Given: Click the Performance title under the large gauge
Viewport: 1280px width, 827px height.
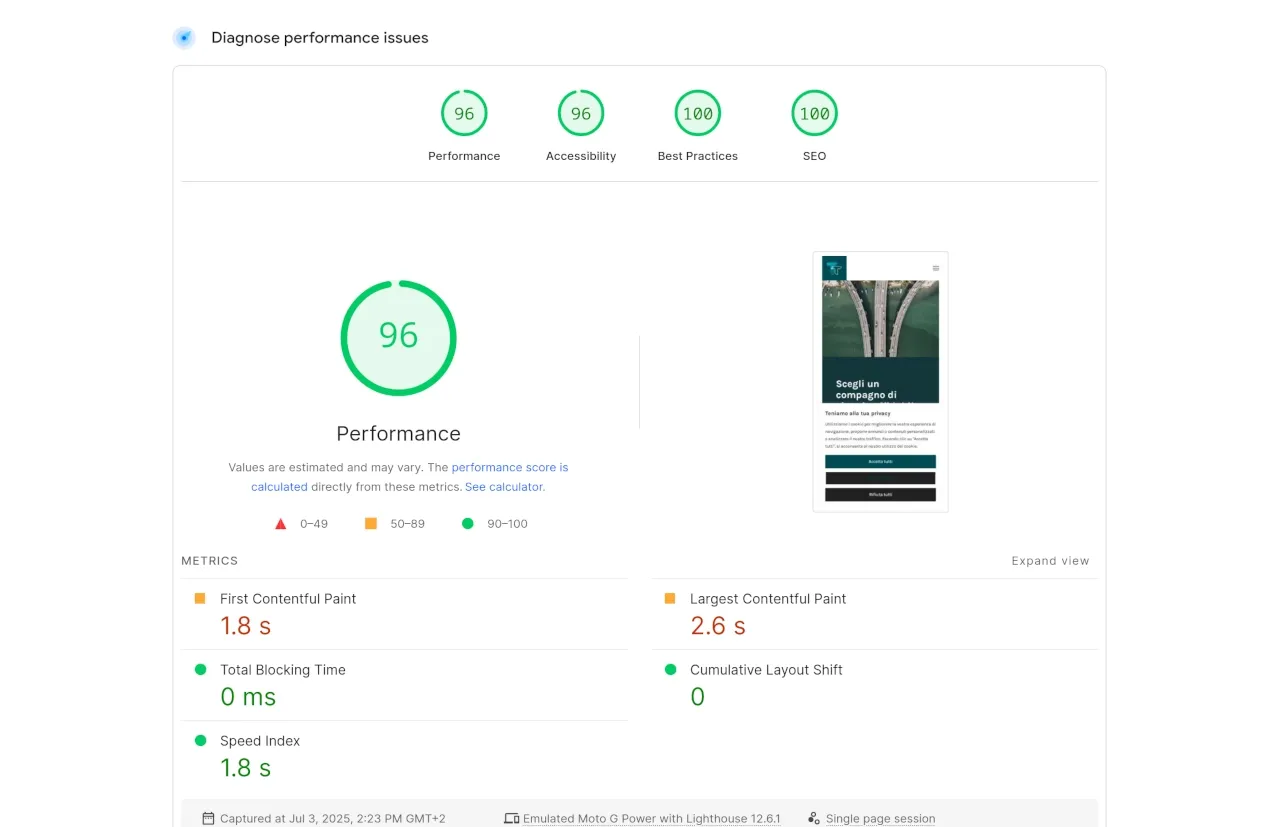Looking at the screenshot, I should pyautogui.click(x=398, y=434).
